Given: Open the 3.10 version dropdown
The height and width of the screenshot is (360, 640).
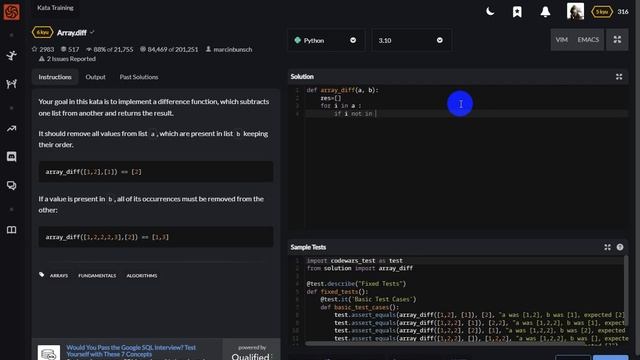Looking at the screenshot, I should 411,40.
